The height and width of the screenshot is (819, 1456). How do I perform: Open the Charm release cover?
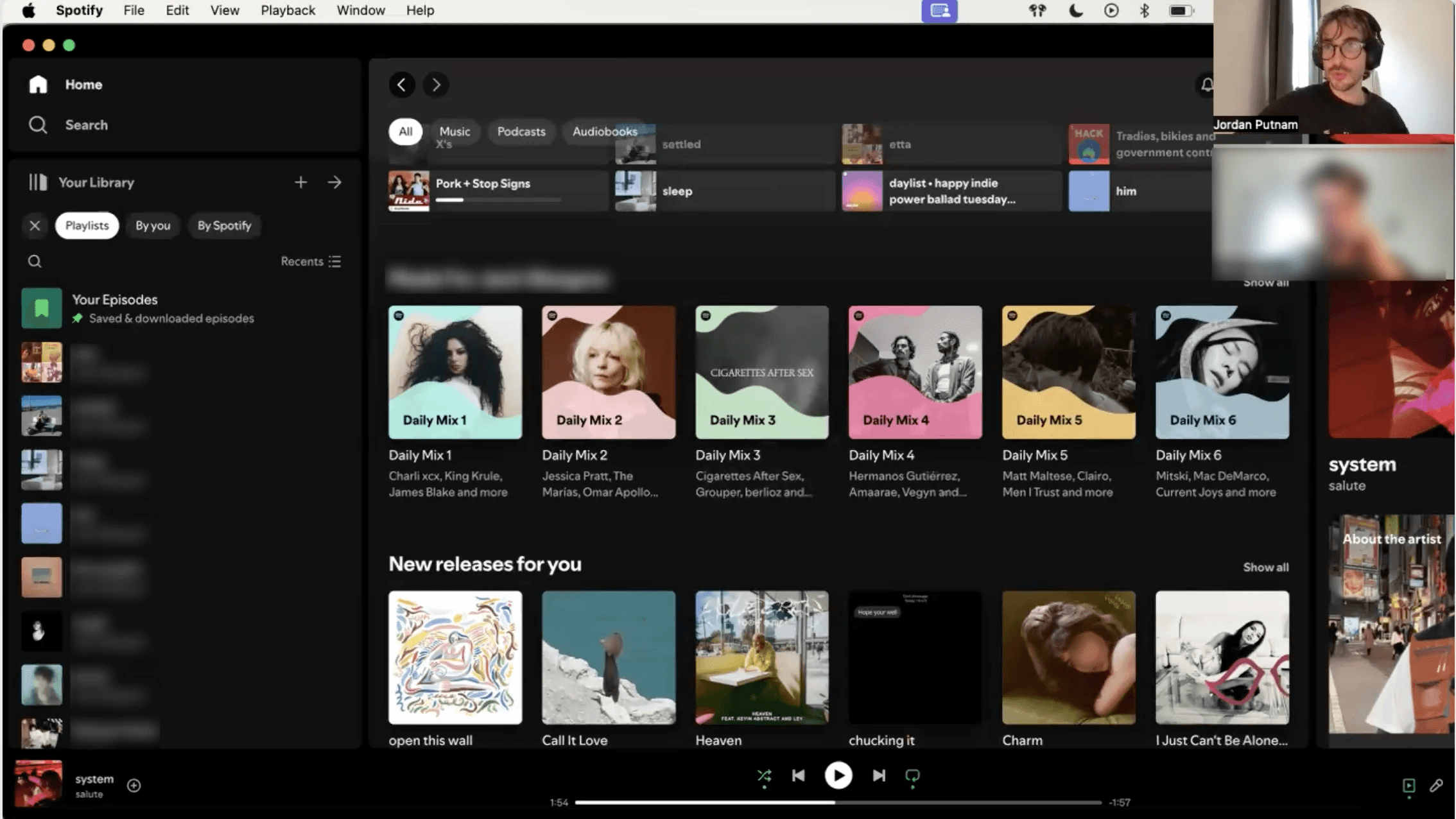pos(1069,658)
